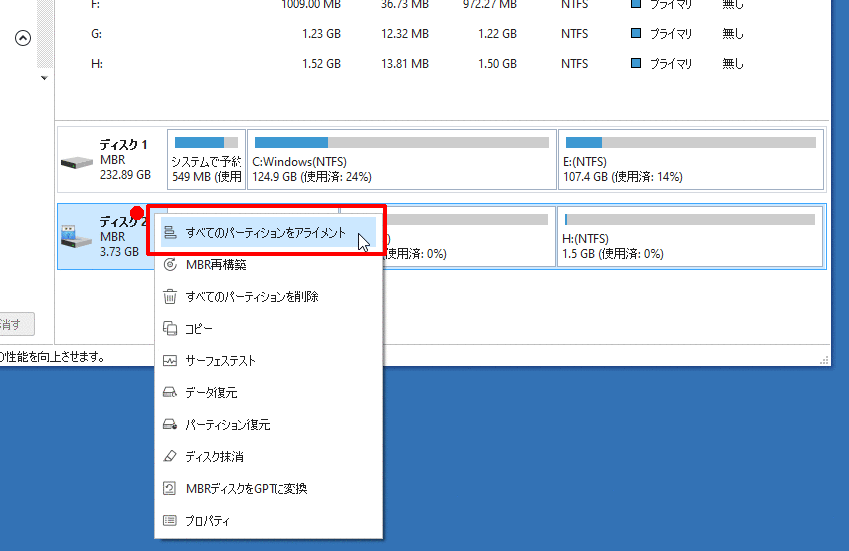Screen dimensions: 849x551
Task: Click the MBR再構築 rebuild icon
Action: click(x=170, y=265)
